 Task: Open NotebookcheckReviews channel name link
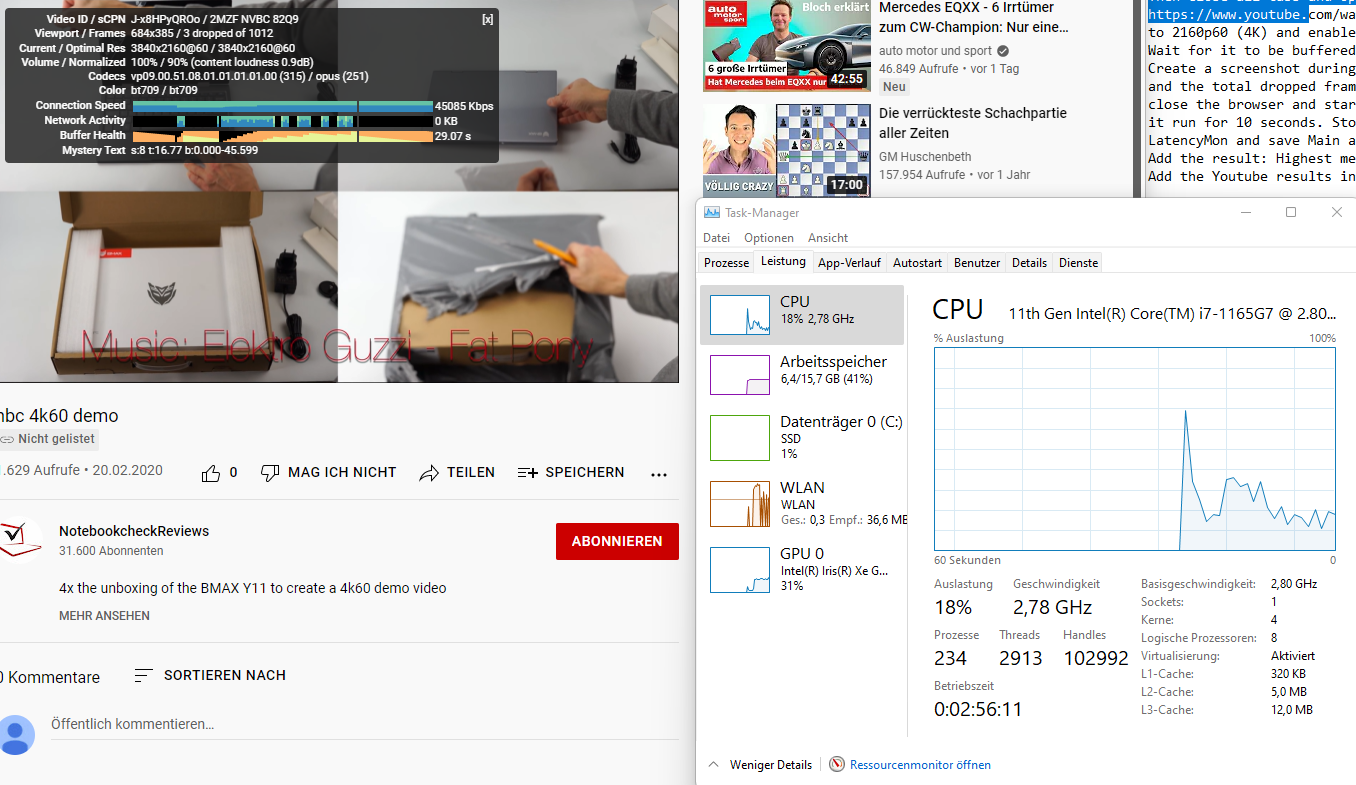(134, 531)
